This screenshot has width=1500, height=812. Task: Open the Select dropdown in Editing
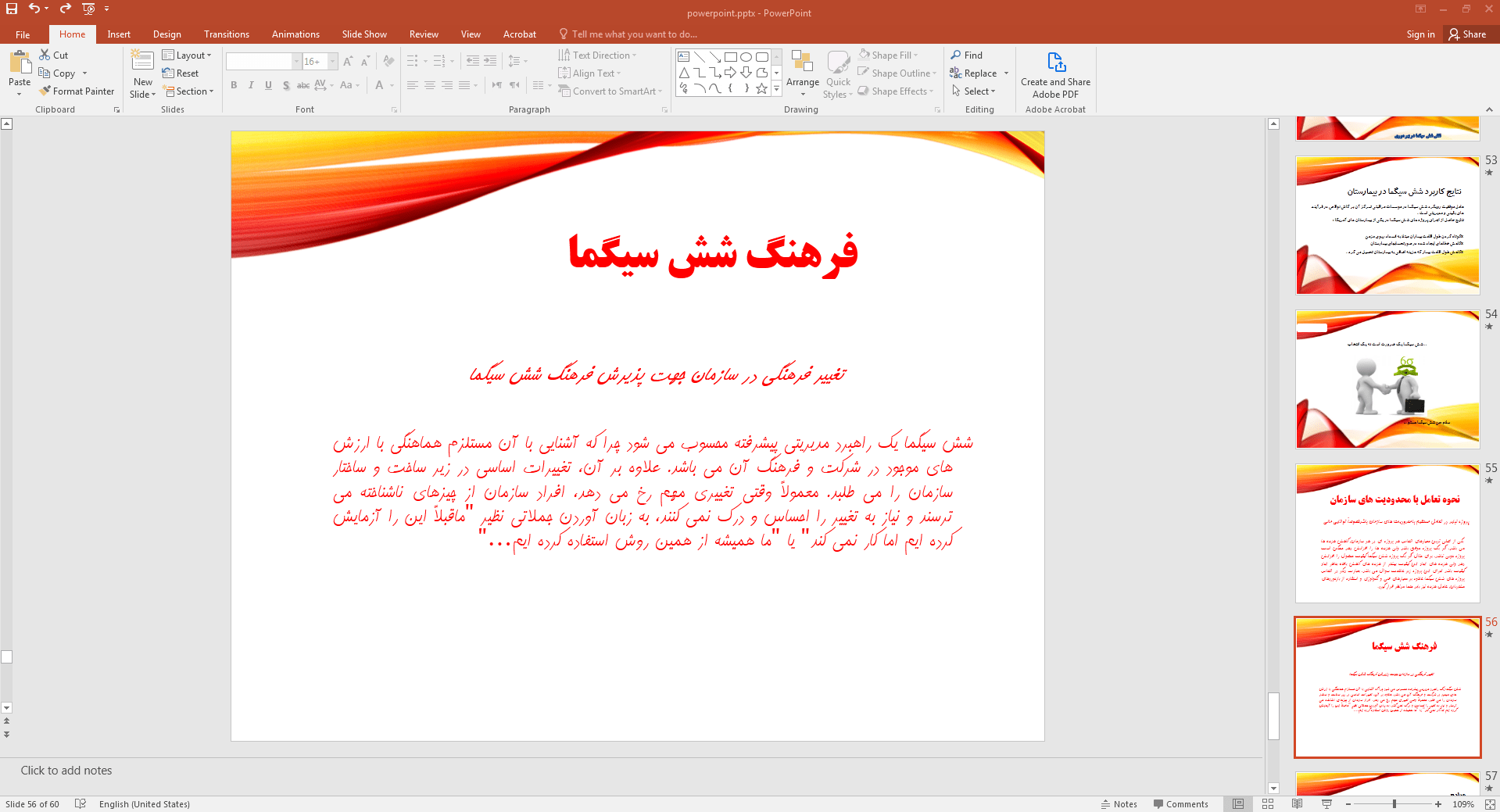973,91
